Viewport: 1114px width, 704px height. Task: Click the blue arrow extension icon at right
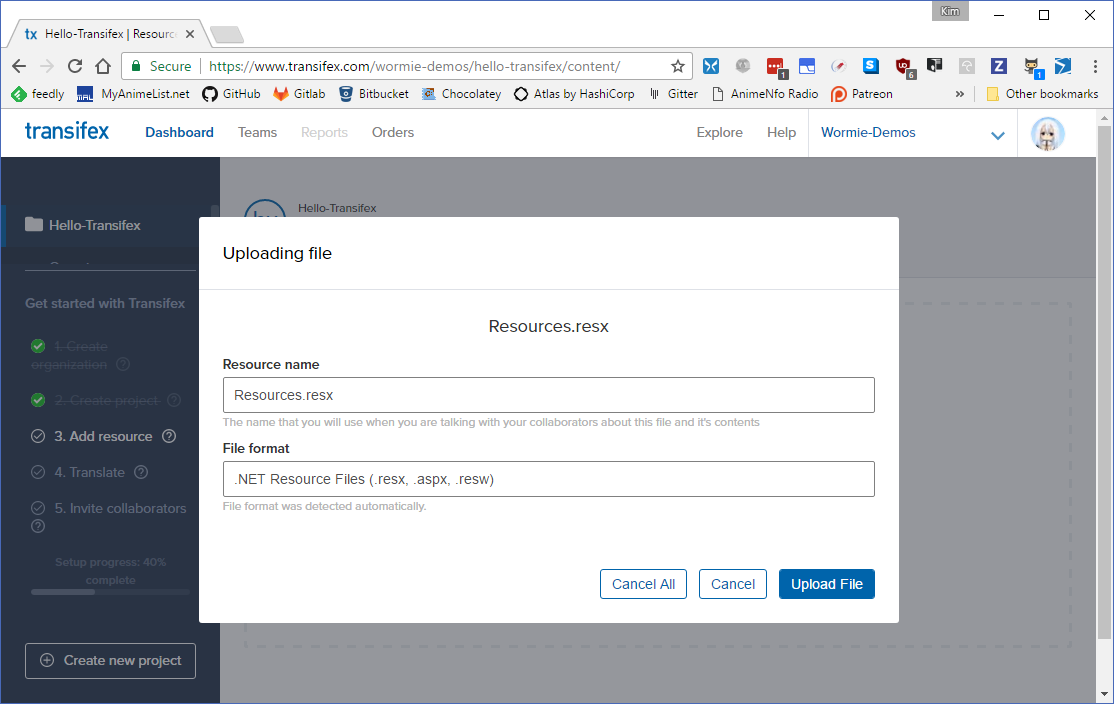(1062, 66)
